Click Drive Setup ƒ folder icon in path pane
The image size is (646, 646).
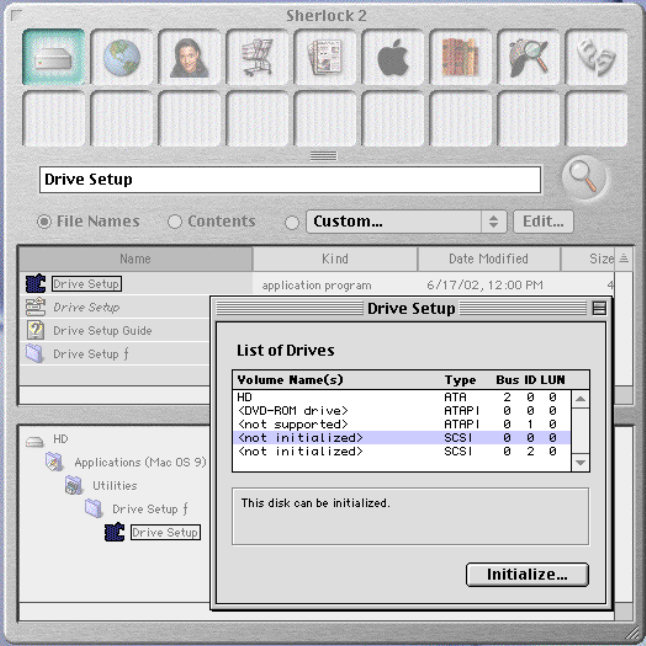[x=94, y=508]
